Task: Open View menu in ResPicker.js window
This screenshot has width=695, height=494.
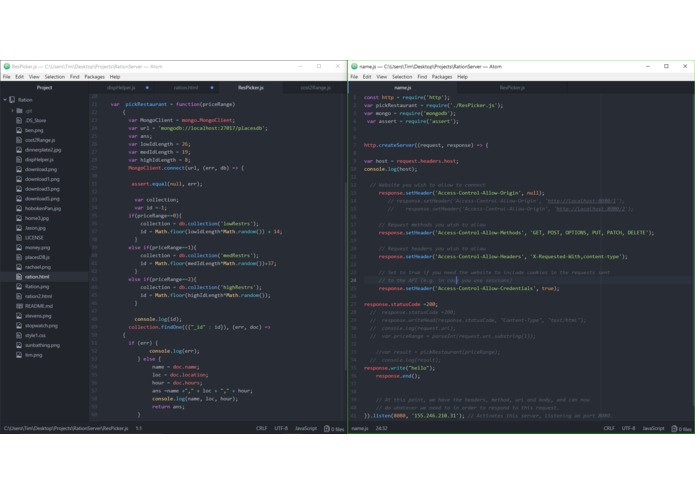Action: click(x=34, y=77)
